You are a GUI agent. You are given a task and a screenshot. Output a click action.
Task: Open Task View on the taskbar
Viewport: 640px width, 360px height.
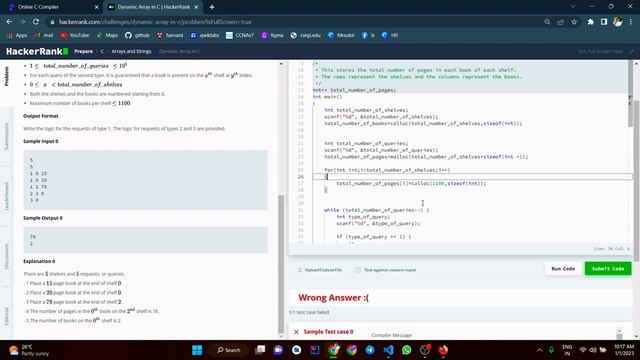click(x=260, y=350)
